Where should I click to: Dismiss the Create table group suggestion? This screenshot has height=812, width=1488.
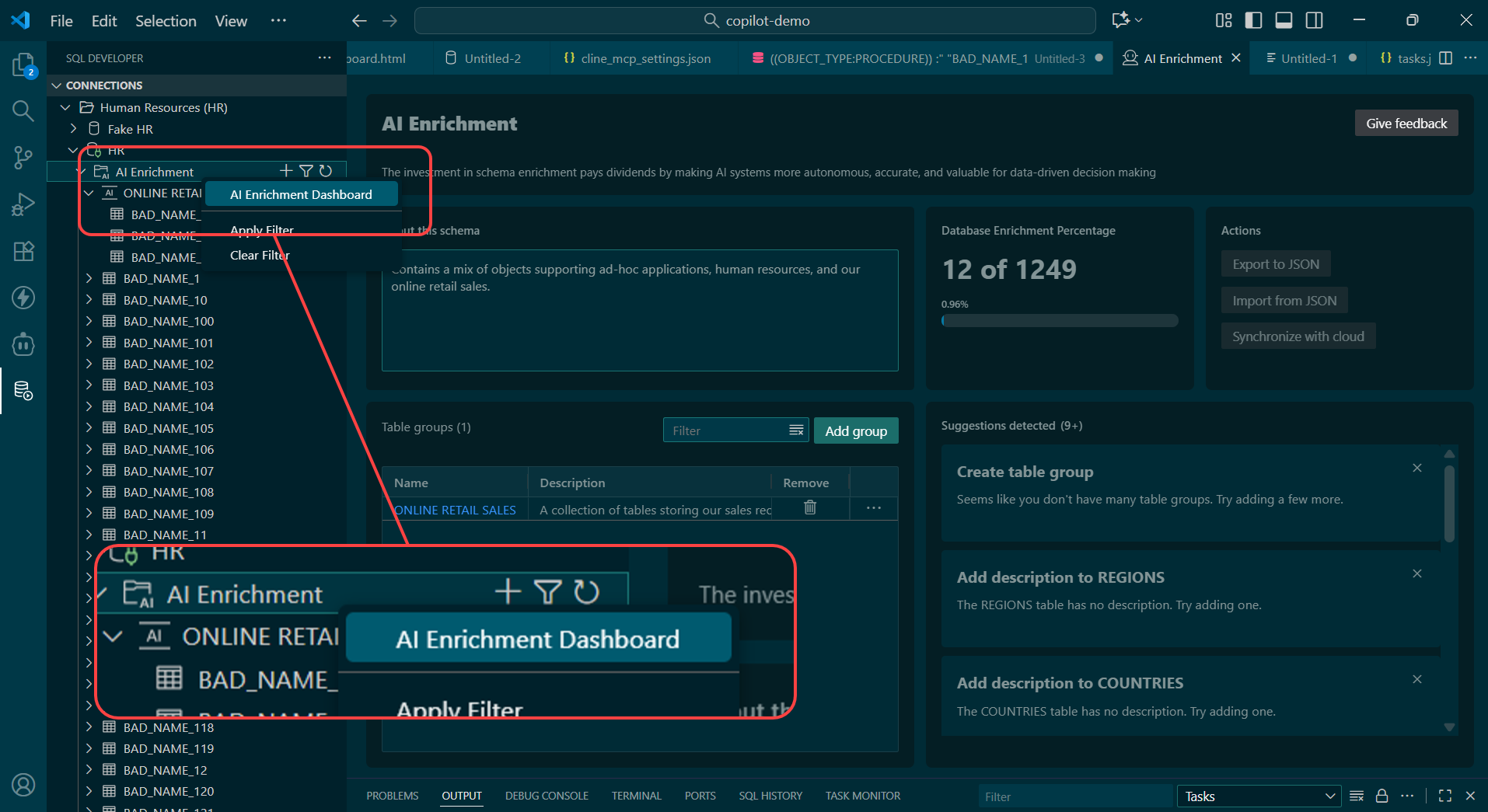(x=1416, y=468)
